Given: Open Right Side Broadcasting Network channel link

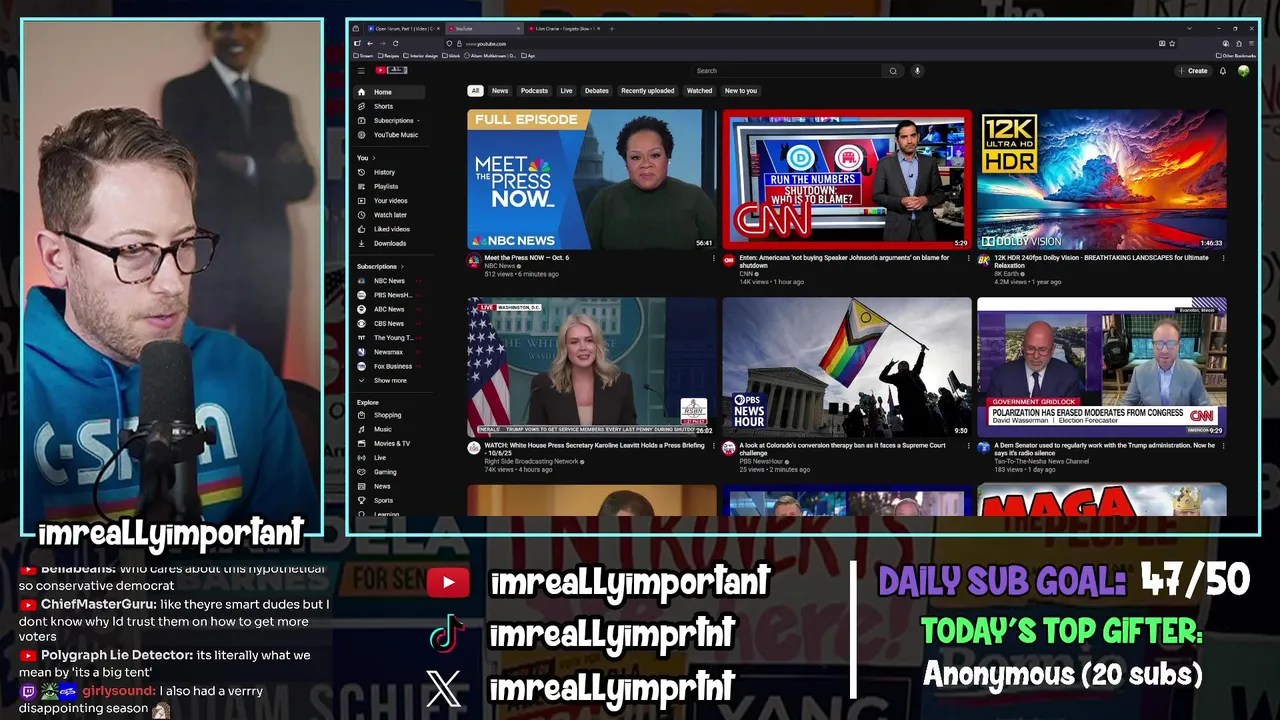Looking at the screenshot, I should tap(533, 462).
